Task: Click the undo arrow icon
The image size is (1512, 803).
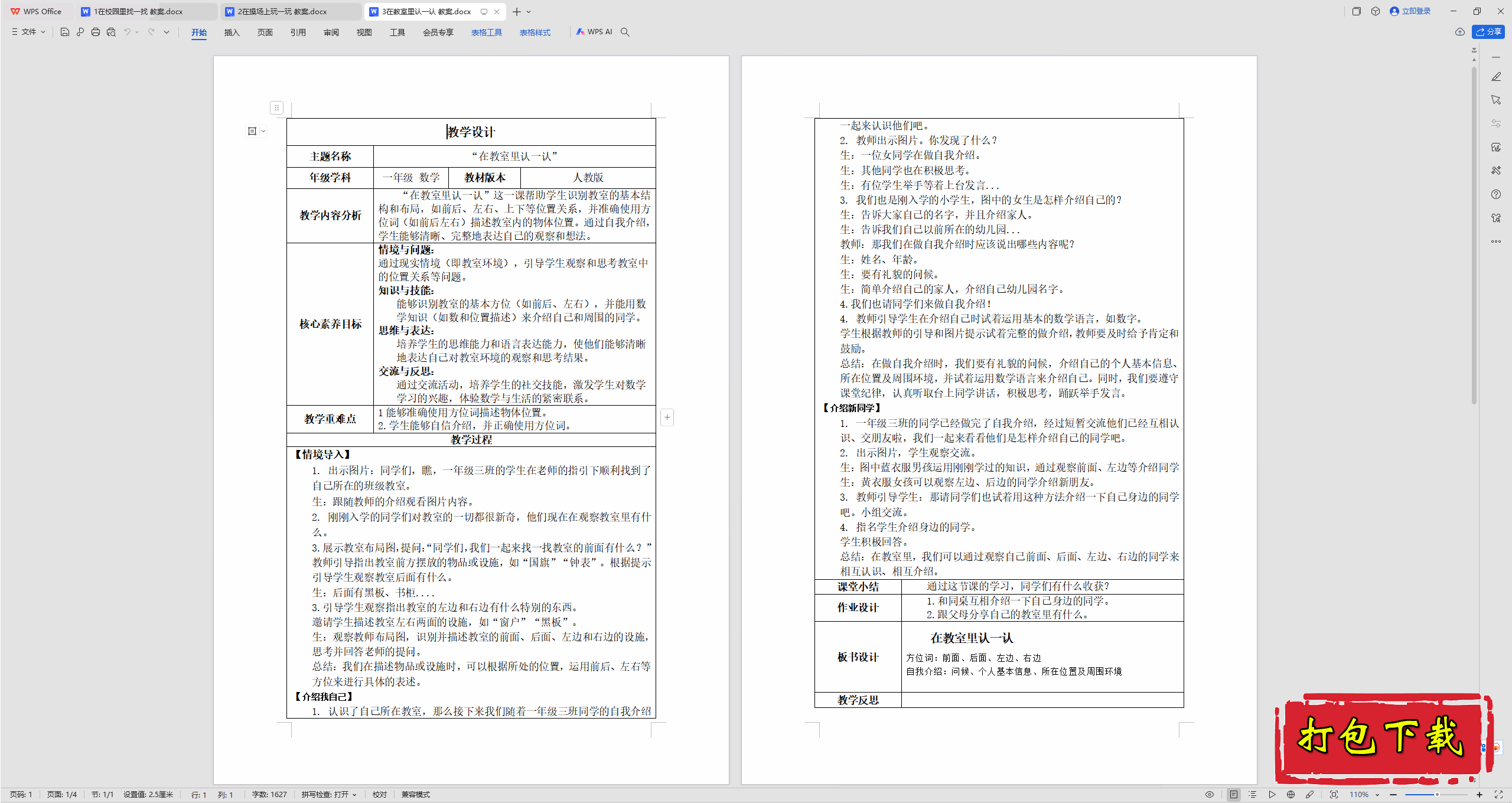Action: (127, 32)
